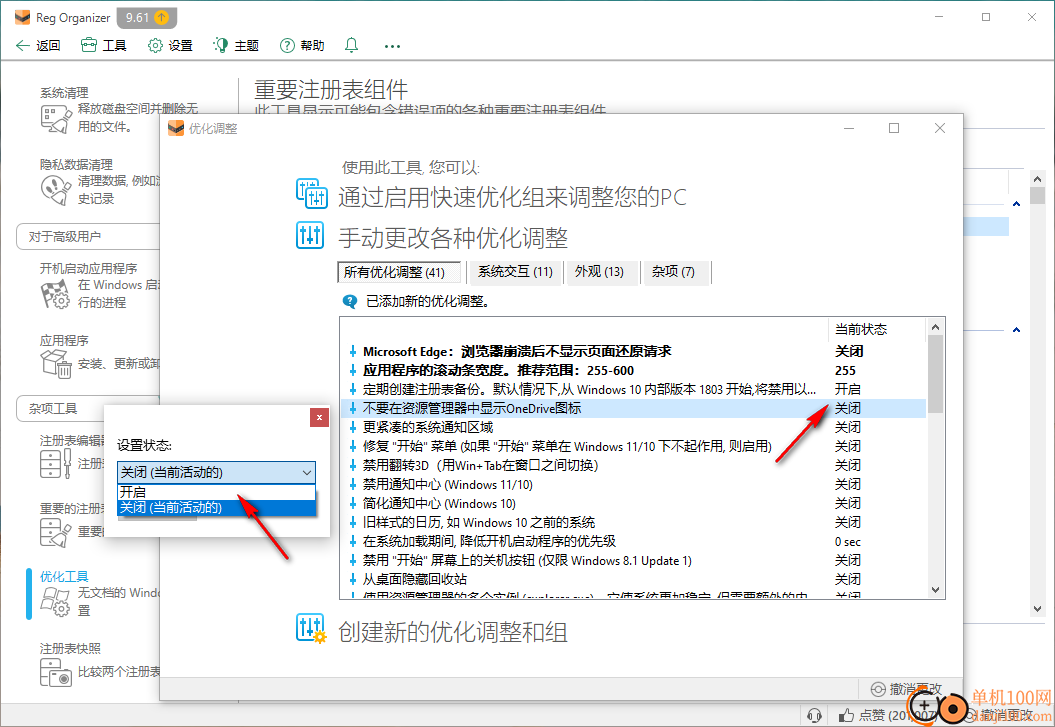Click main window scrollbar down arrow
This screenshot has height=727, width=1055.
tap(1037, 609)
